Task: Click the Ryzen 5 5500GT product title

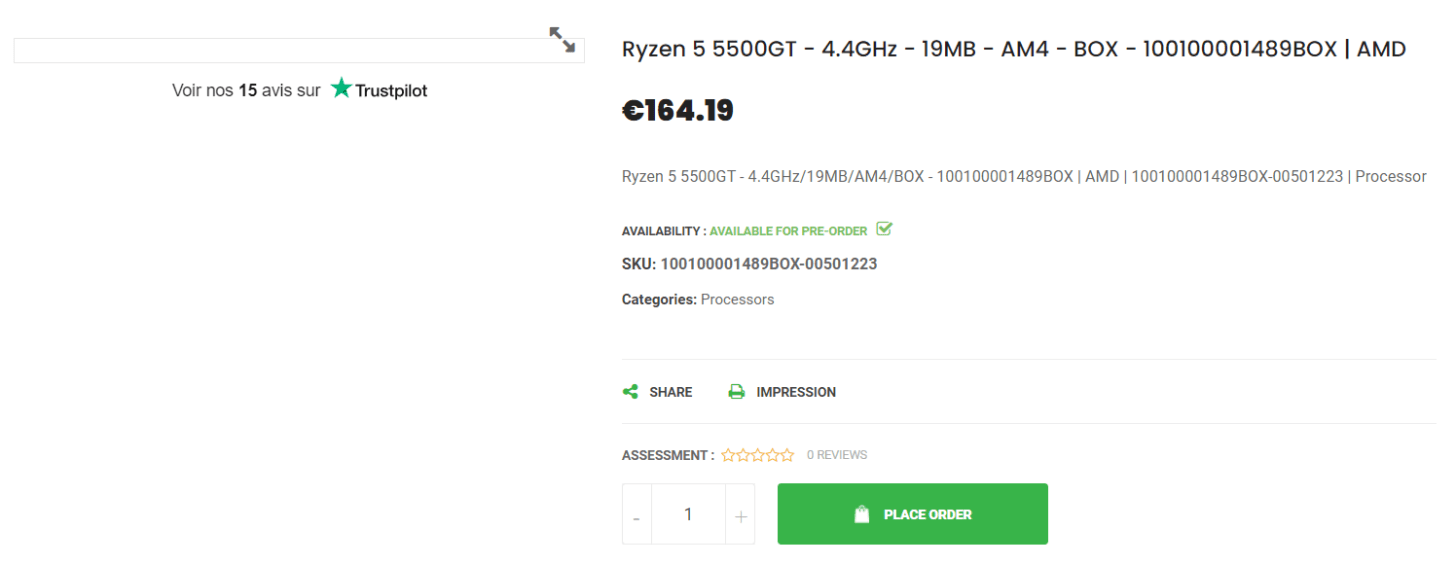Action: 1014,49
